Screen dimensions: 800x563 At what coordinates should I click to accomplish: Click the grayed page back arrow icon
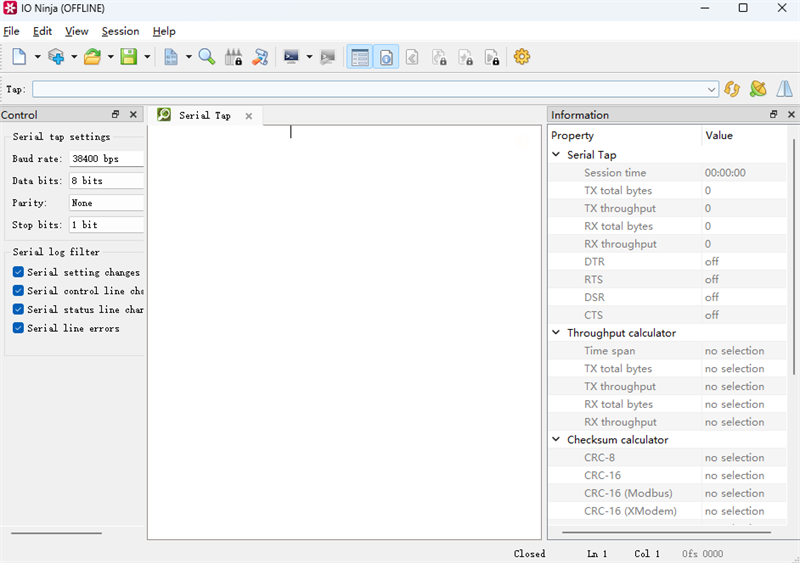412,57
